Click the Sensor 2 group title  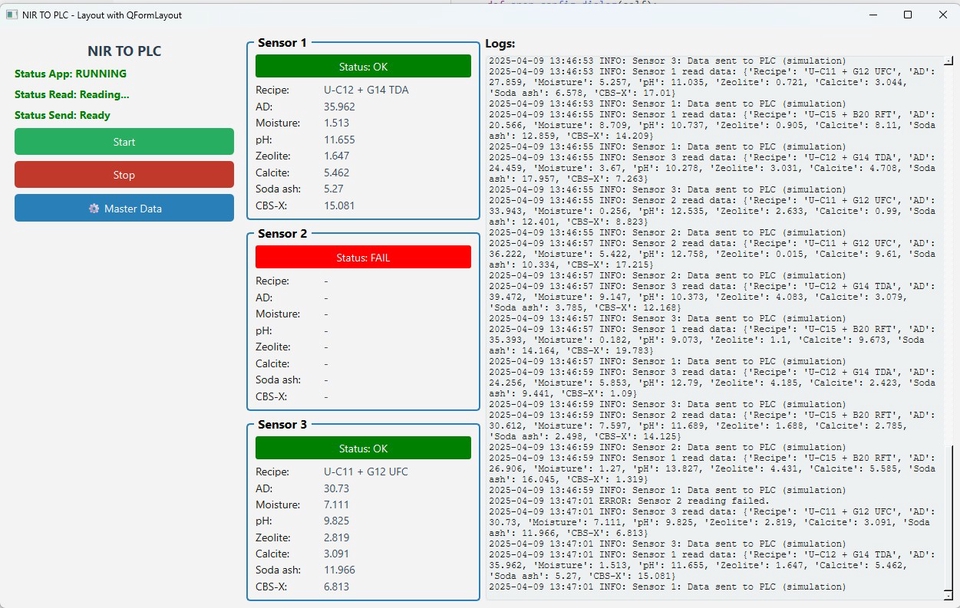pos(283,234)
